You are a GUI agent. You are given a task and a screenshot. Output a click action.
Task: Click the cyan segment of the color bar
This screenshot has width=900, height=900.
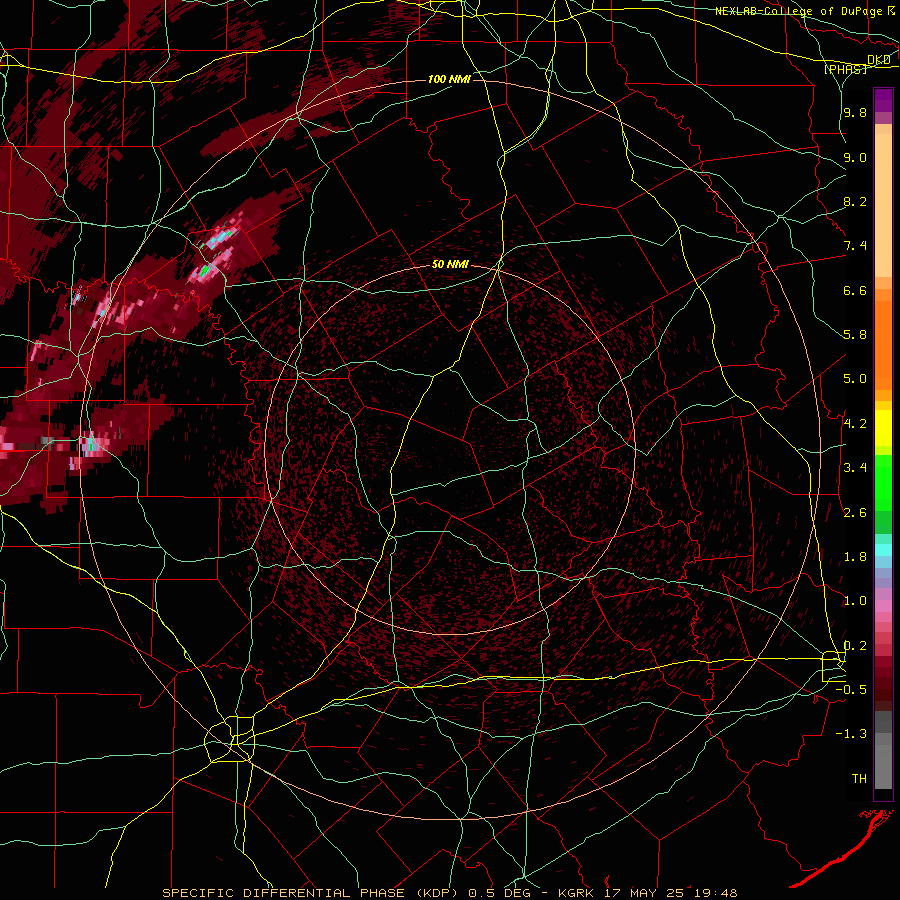[x=883, y=549]
